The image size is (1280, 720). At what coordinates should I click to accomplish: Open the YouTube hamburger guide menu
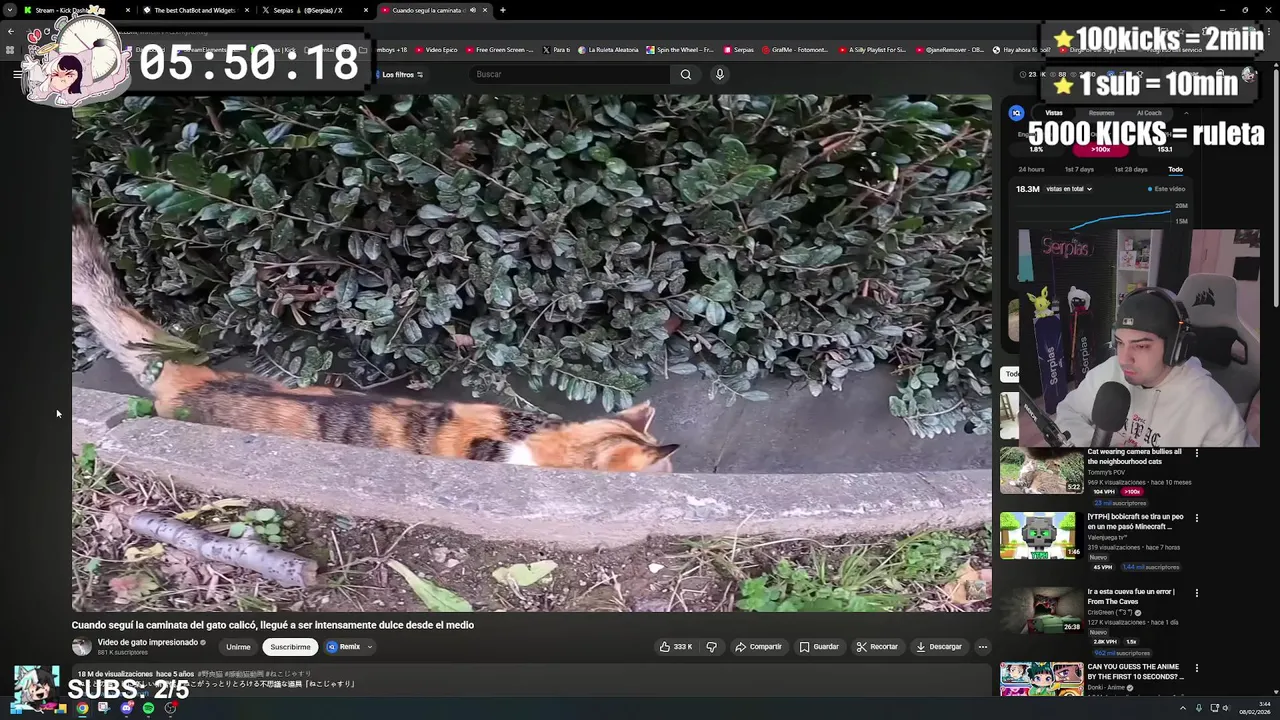[17, 74]
